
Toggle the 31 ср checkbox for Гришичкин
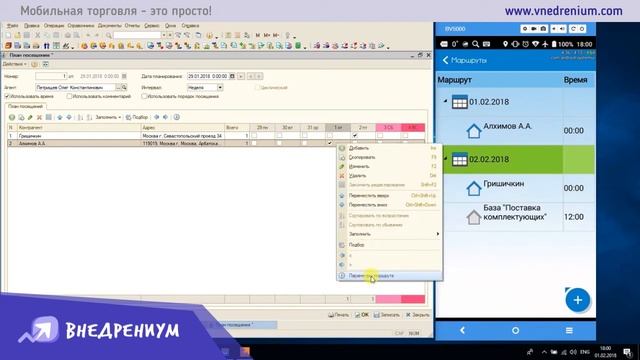[304, 135]
